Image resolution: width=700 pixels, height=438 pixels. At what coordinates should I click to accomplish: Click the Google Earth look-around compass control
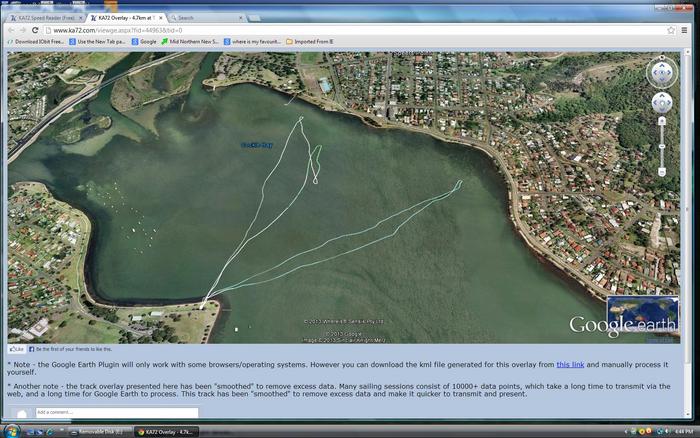pyautogui.click(x=662, y=73)
